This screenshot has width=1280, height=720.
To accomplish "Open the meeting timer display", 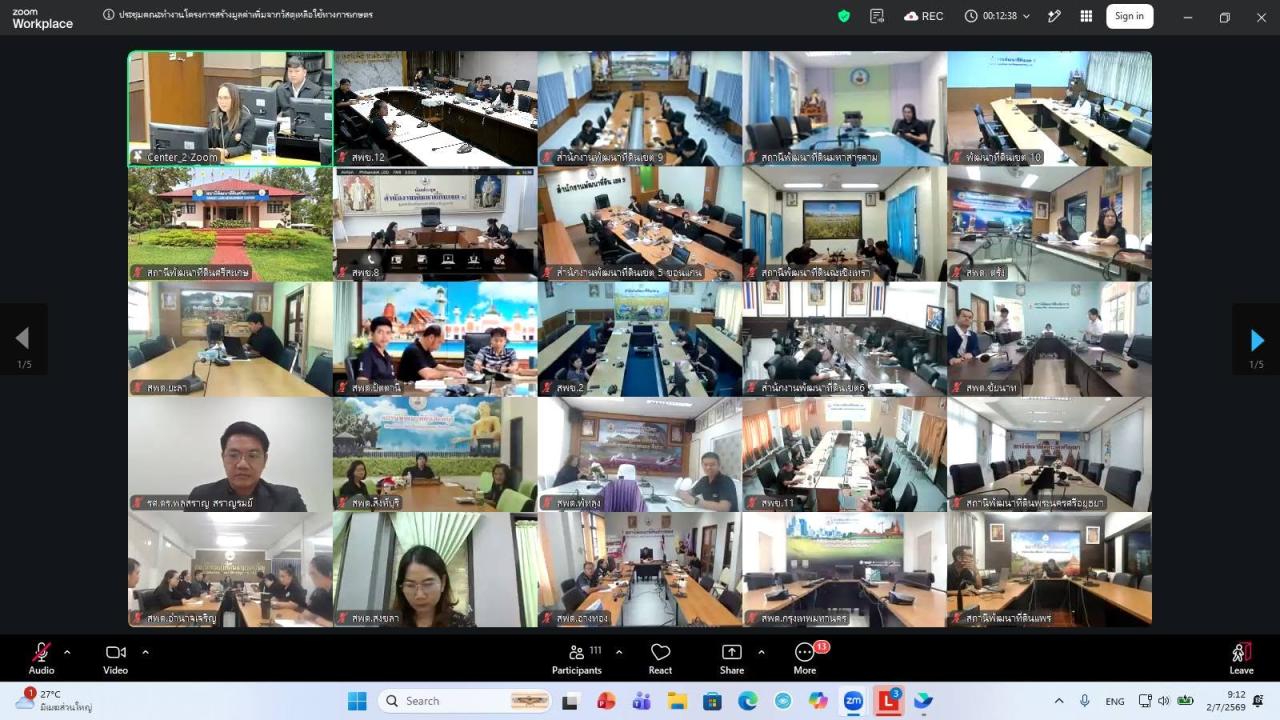I will [x=991, y=16].
